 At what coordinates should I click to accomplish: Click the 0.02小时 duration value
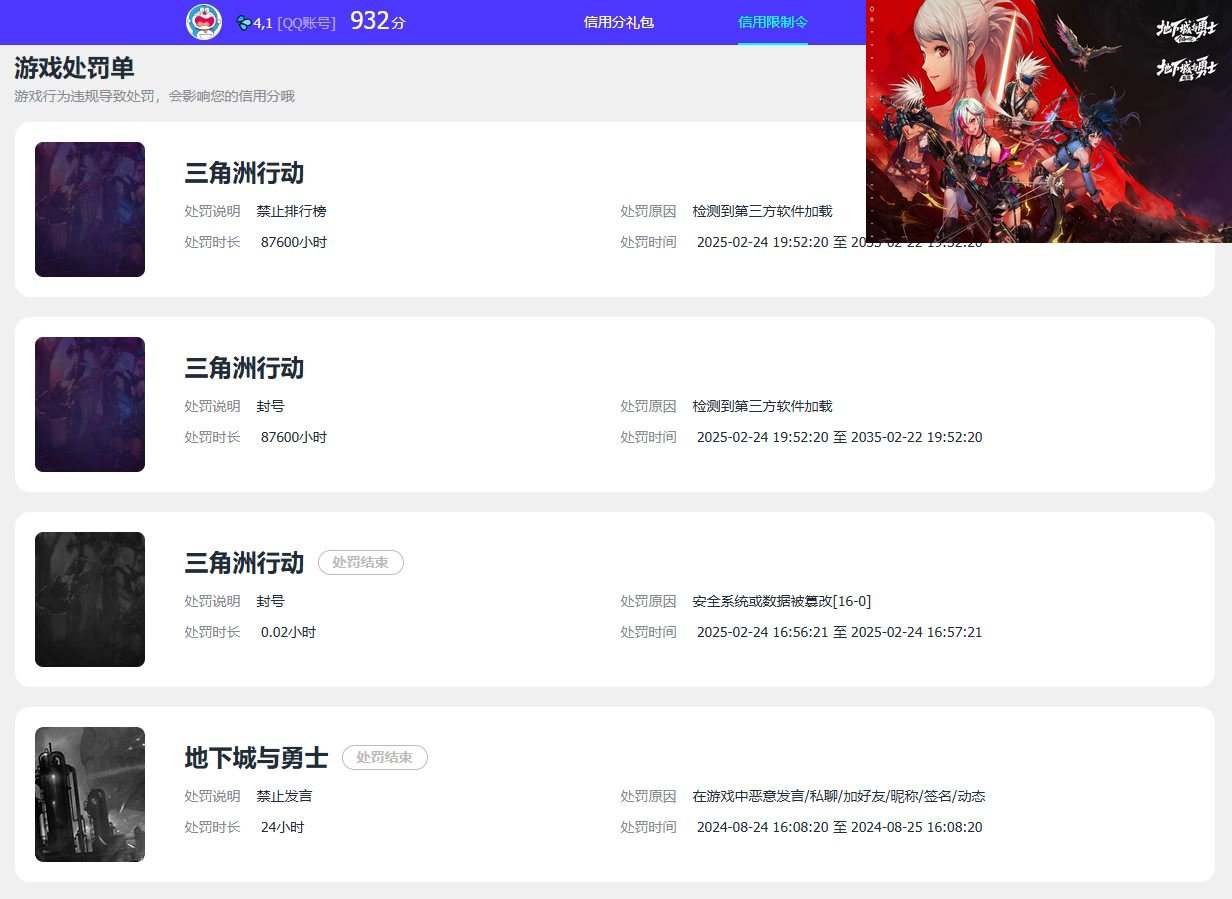[288, 632]
